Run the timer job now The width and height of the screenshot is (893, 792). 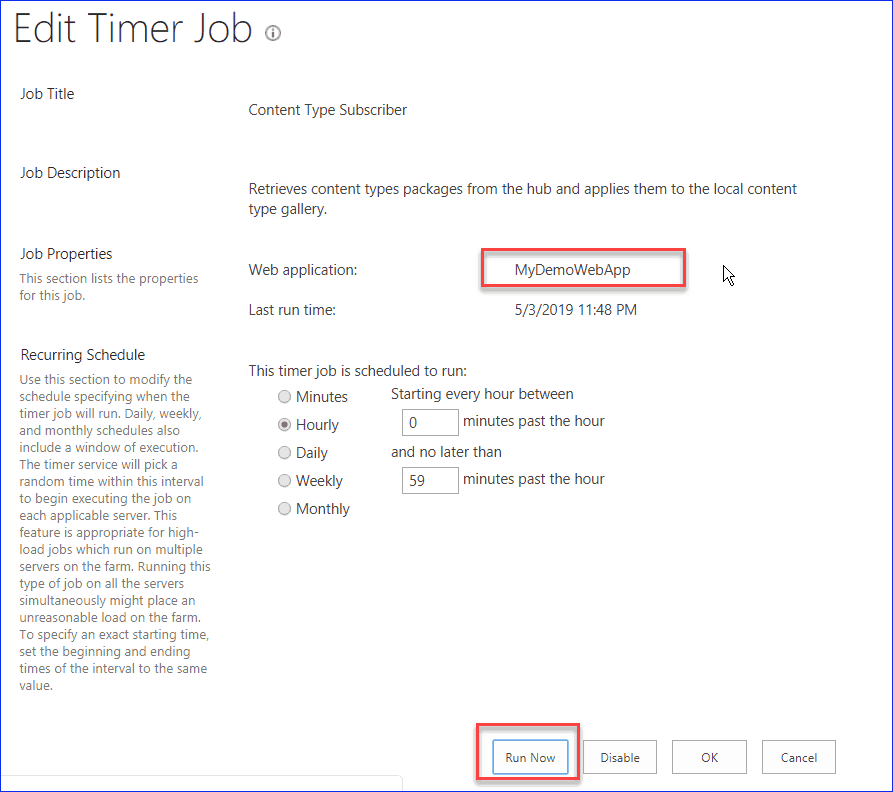click(x=530, y=757)
